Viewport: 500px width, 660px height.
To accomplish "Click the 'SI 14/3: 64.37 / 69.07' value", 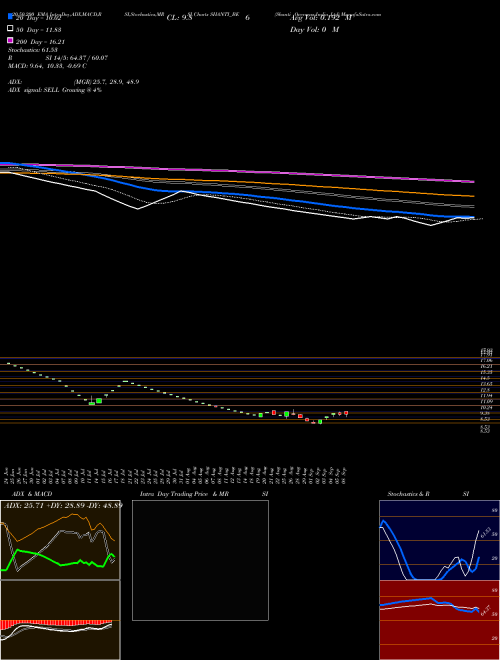I will [x=77, y=58].
